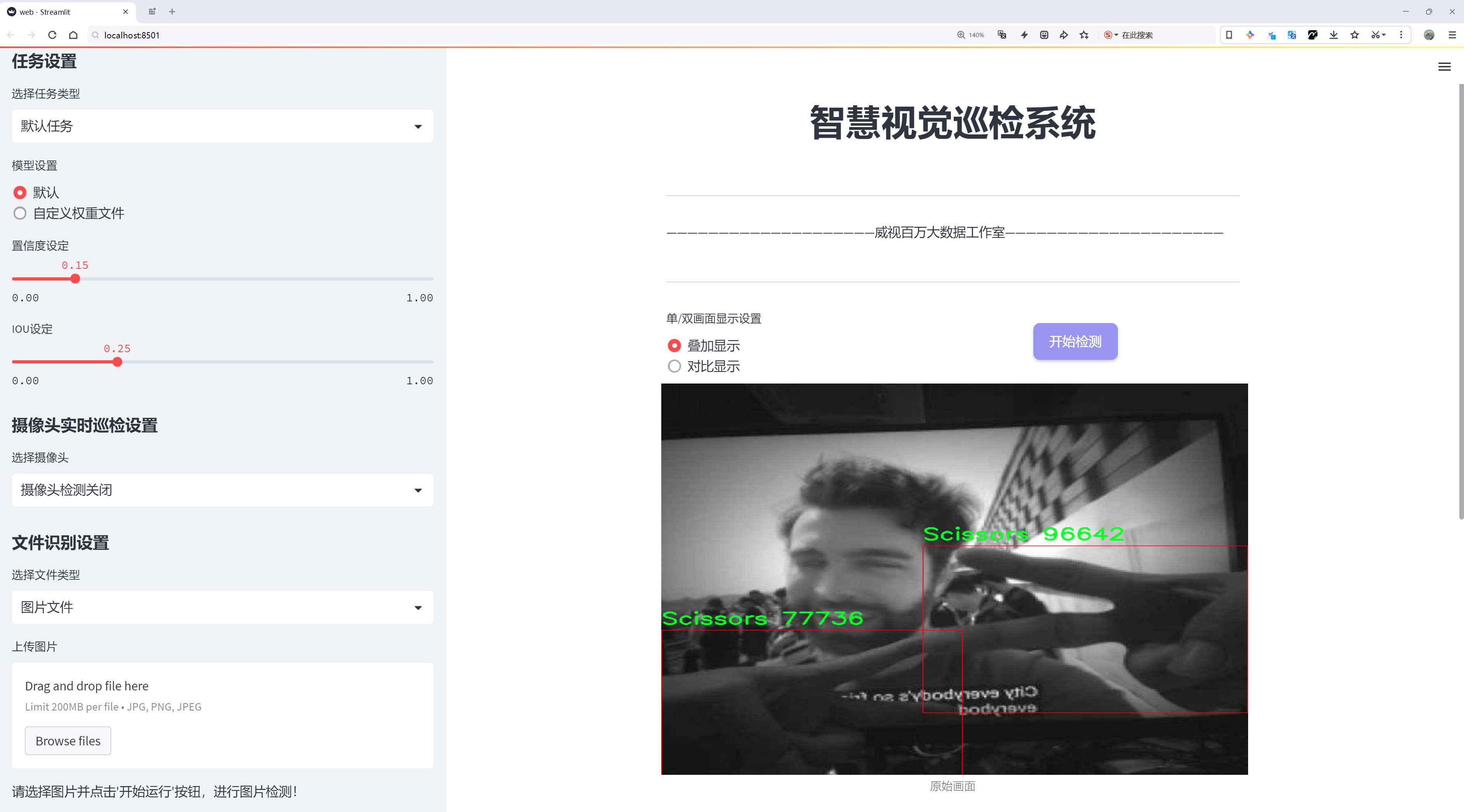Screen dimensions: 1464x812
Task: Go forward in browser history
Action: [31, 35]
